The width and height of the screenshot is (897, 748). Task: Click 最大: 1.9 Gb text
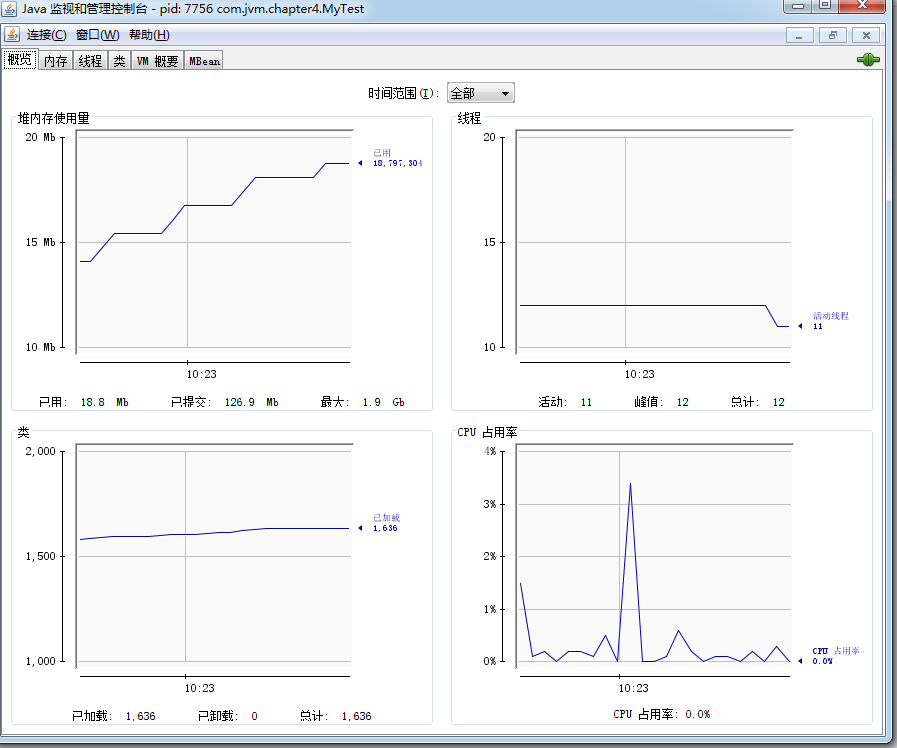[362, 402]
